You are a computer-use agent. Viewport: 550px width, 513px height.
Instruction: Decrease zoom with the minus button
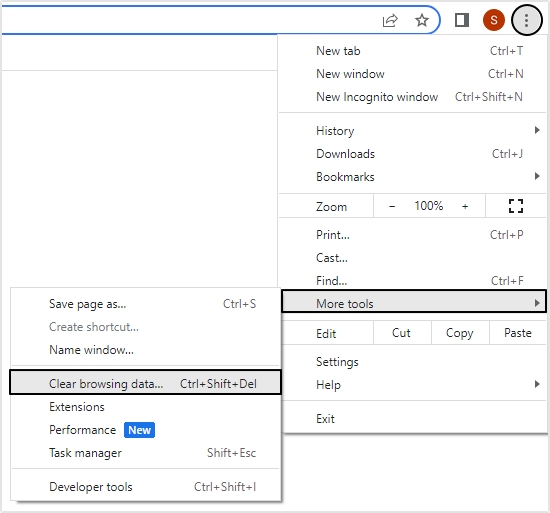392,206
